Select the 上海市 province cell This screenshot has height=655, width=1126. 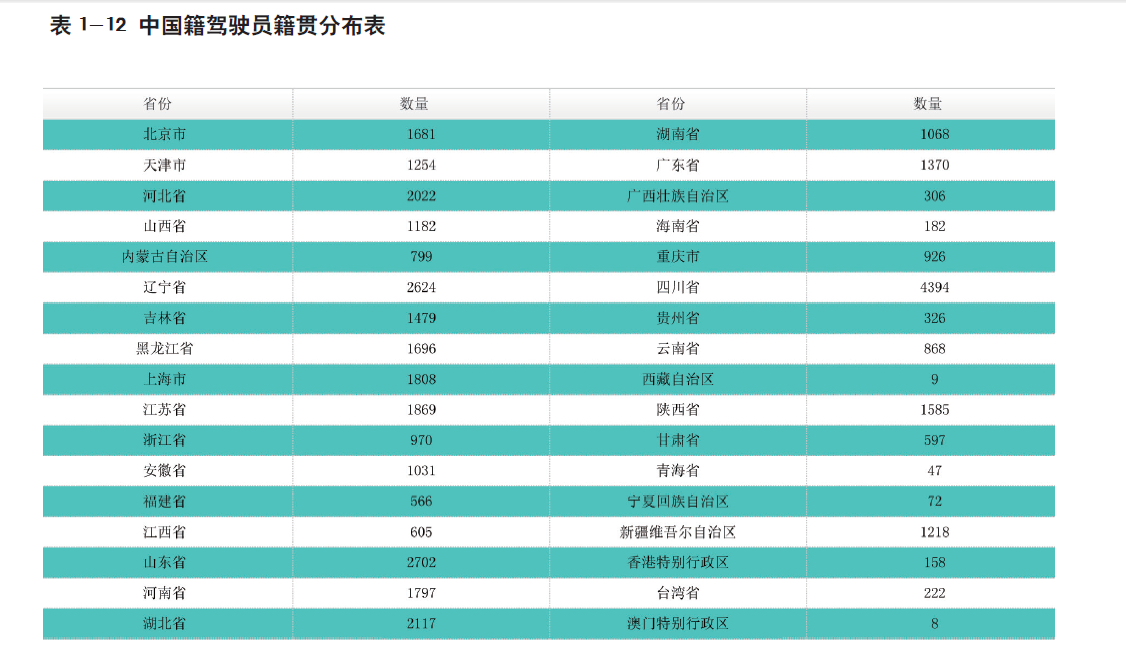click(x=165, y=379)
